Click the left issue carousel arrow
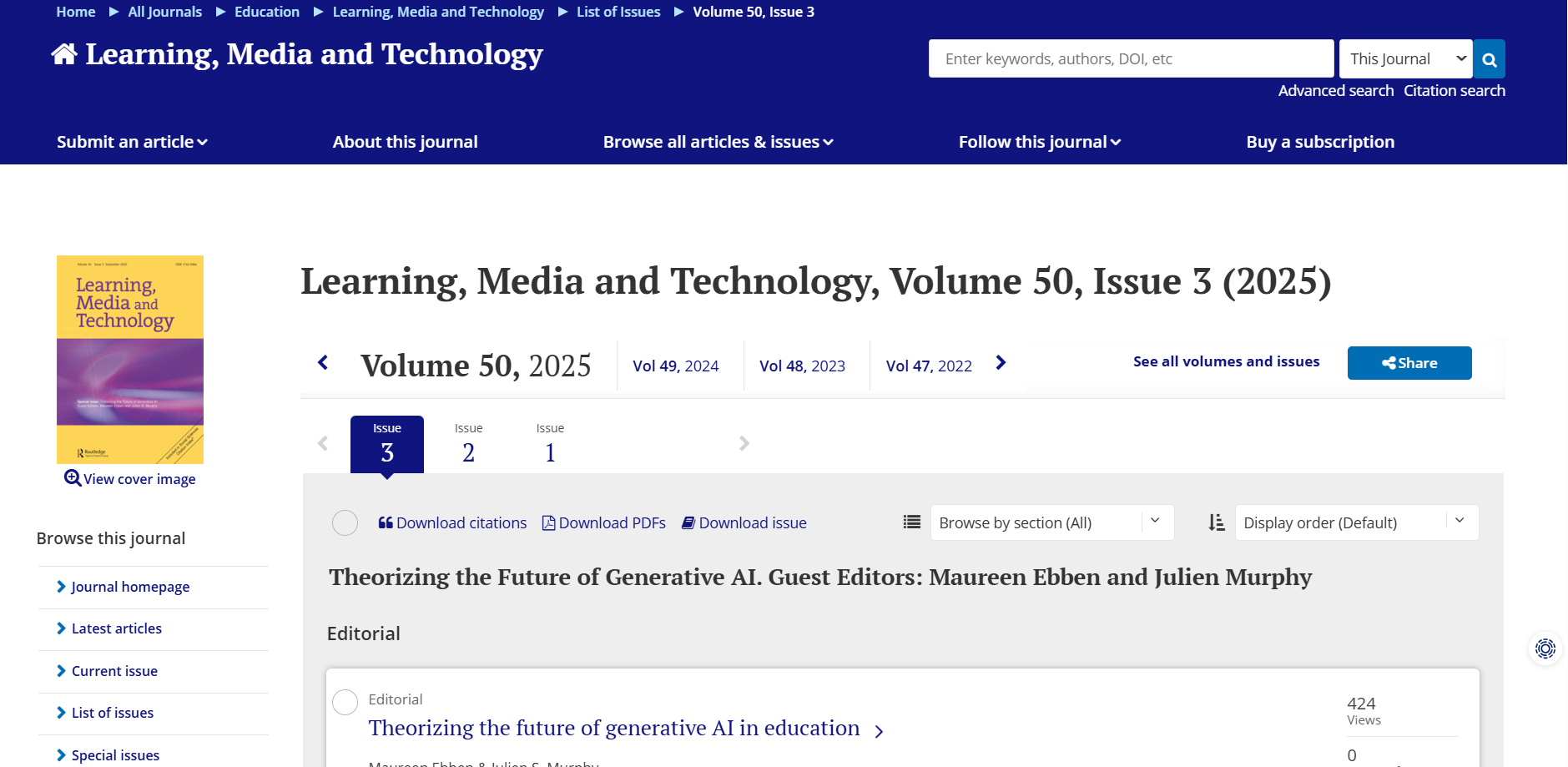This screenshot has width=1568, height=767. [323, 443]
